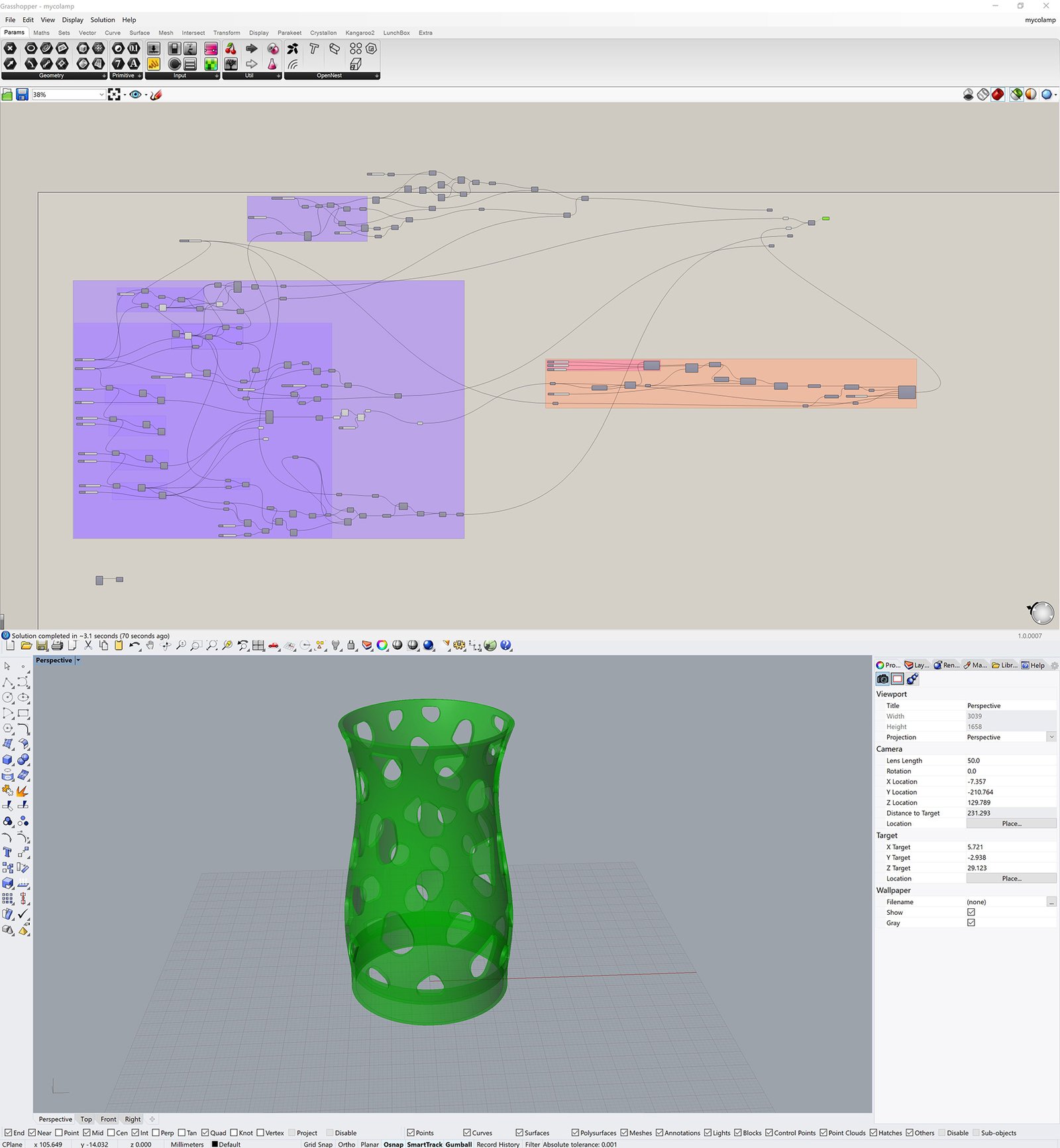The width and height of the screenshot is (1060, 1148).
Task: Click the canvas compass navigation widget
Action: [1041, 613]
